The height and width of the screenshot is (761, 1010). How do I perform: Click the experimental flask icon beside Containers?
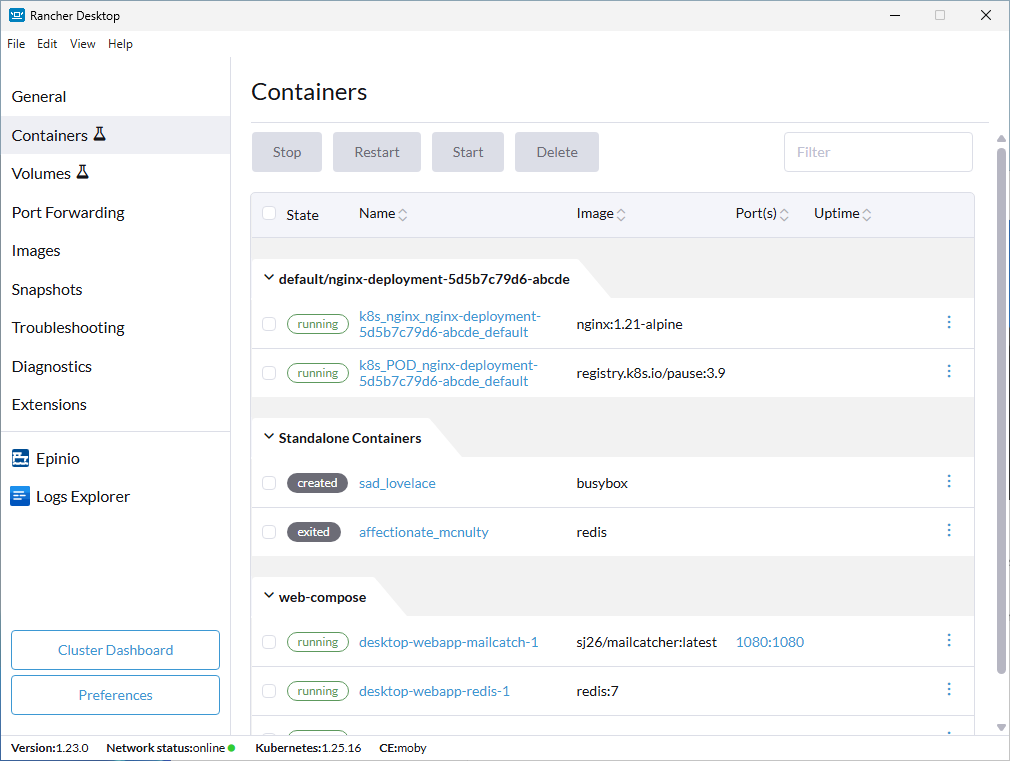[99, 134]
